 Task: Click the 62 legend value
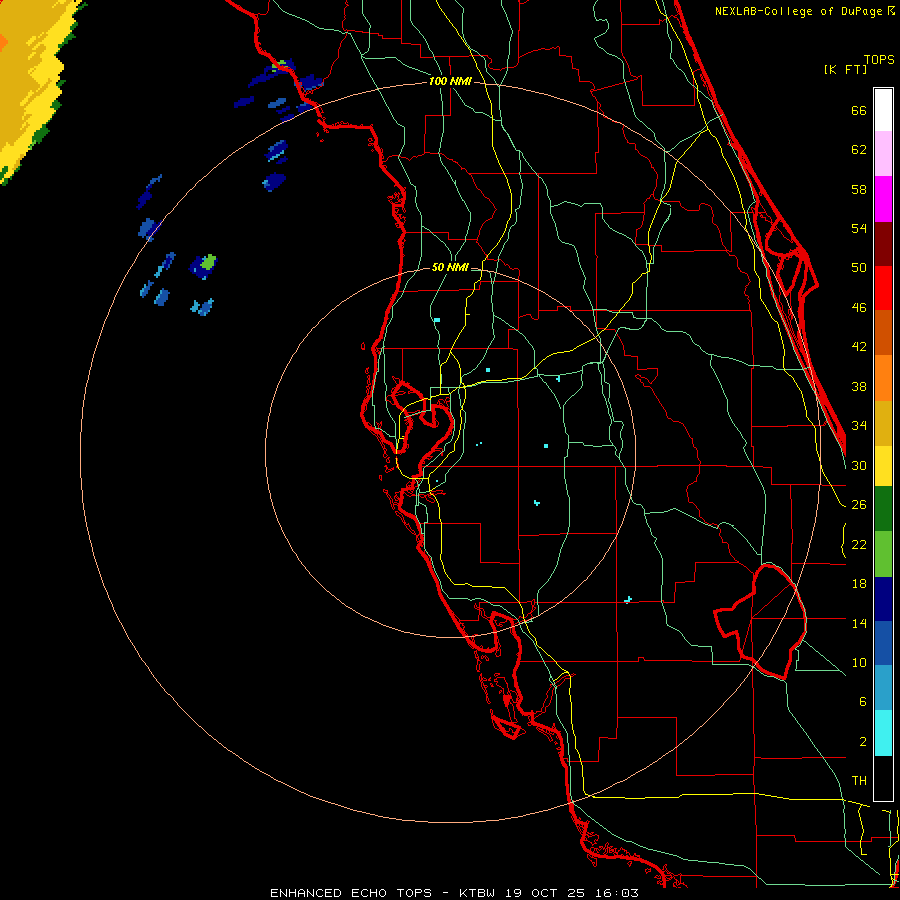[859, 150]
